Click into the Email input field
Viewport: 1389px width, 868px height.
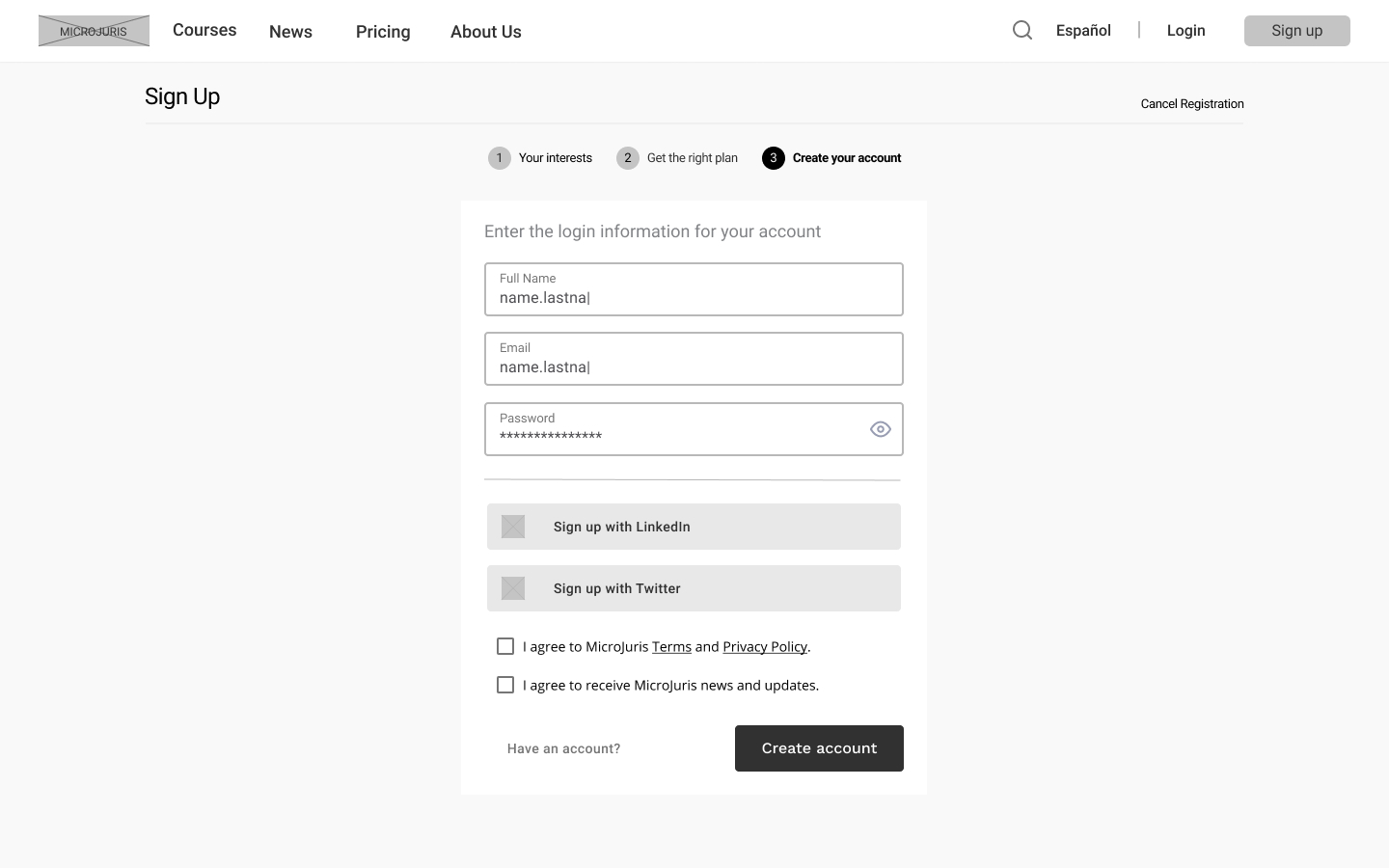(x=694, y=366)
